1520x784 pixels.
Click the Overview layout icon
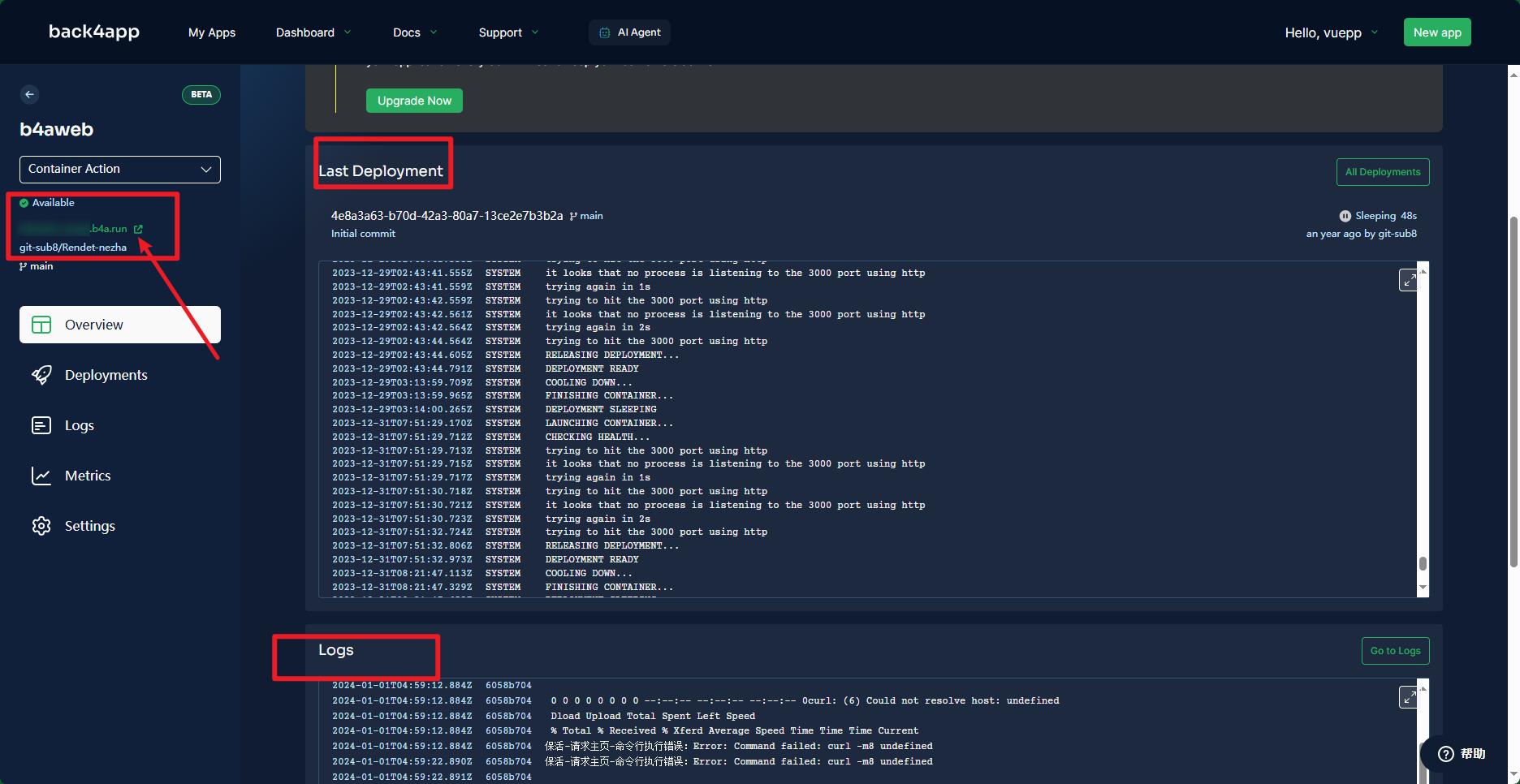(x=41, y=325)
